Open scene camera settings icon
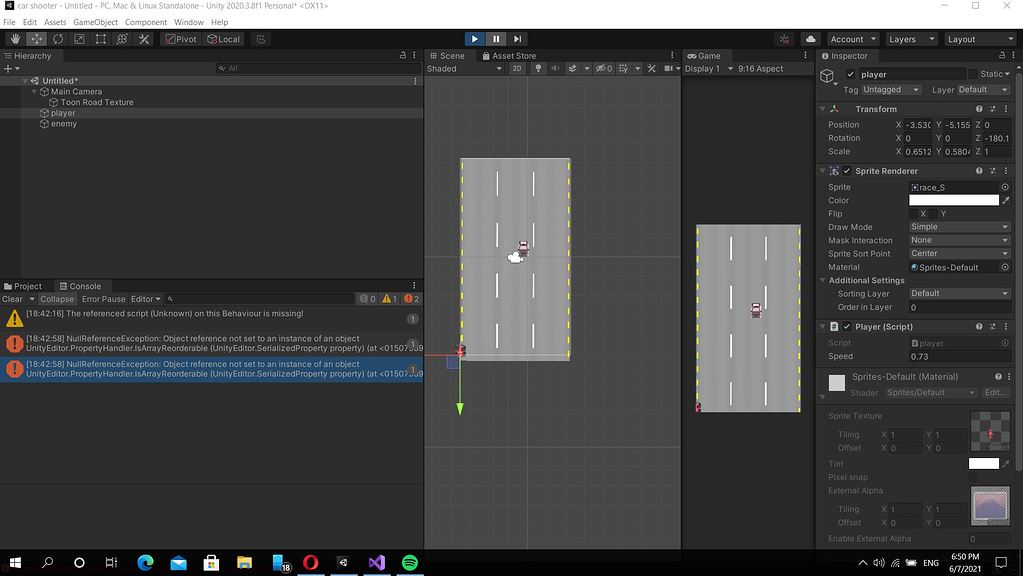 click(x=669, y=68)
